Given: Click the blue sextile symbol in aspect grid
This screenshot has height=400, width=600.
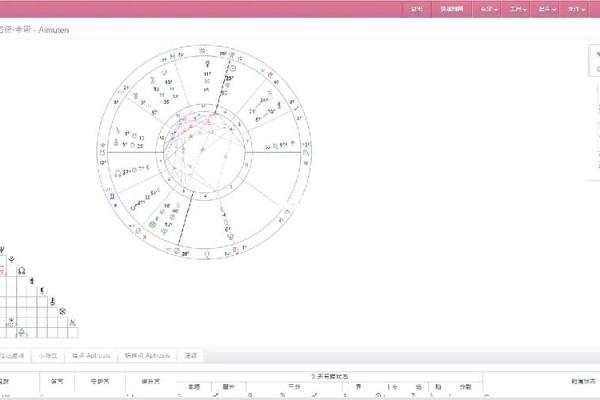Looking at the screenshot, I should pos(12,322).
